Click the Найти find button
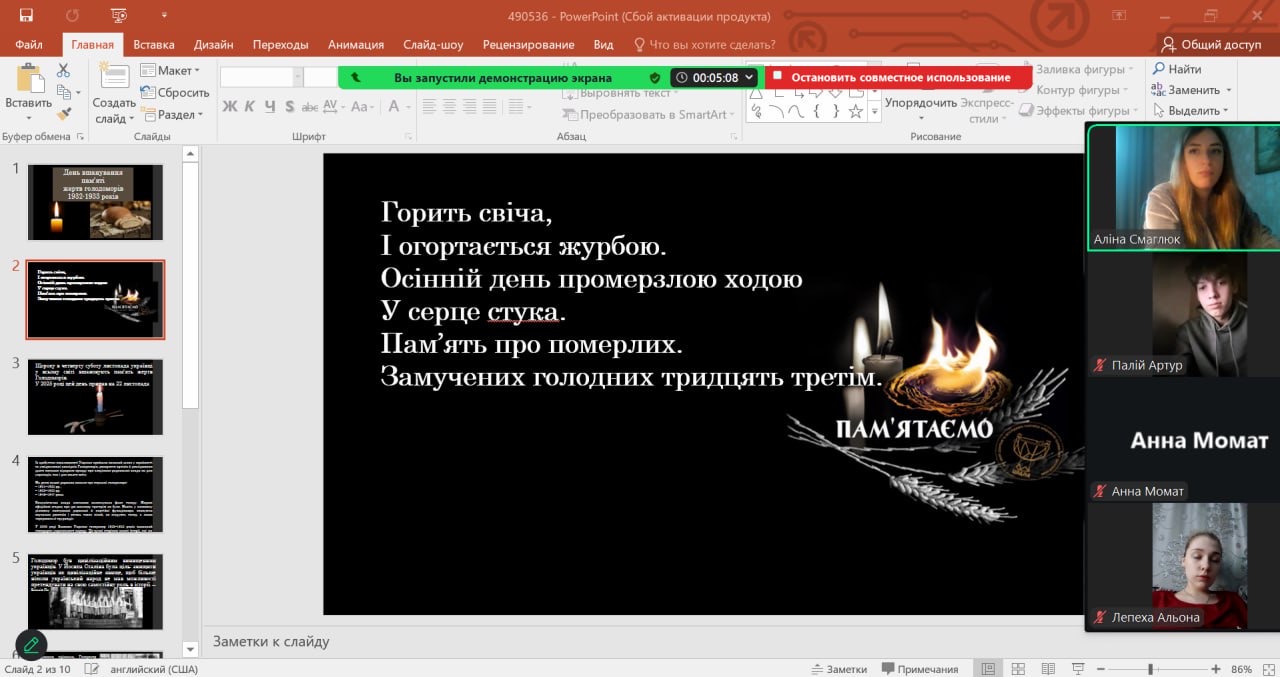This screenshot has width=1280, height=677. (1177, 69)
